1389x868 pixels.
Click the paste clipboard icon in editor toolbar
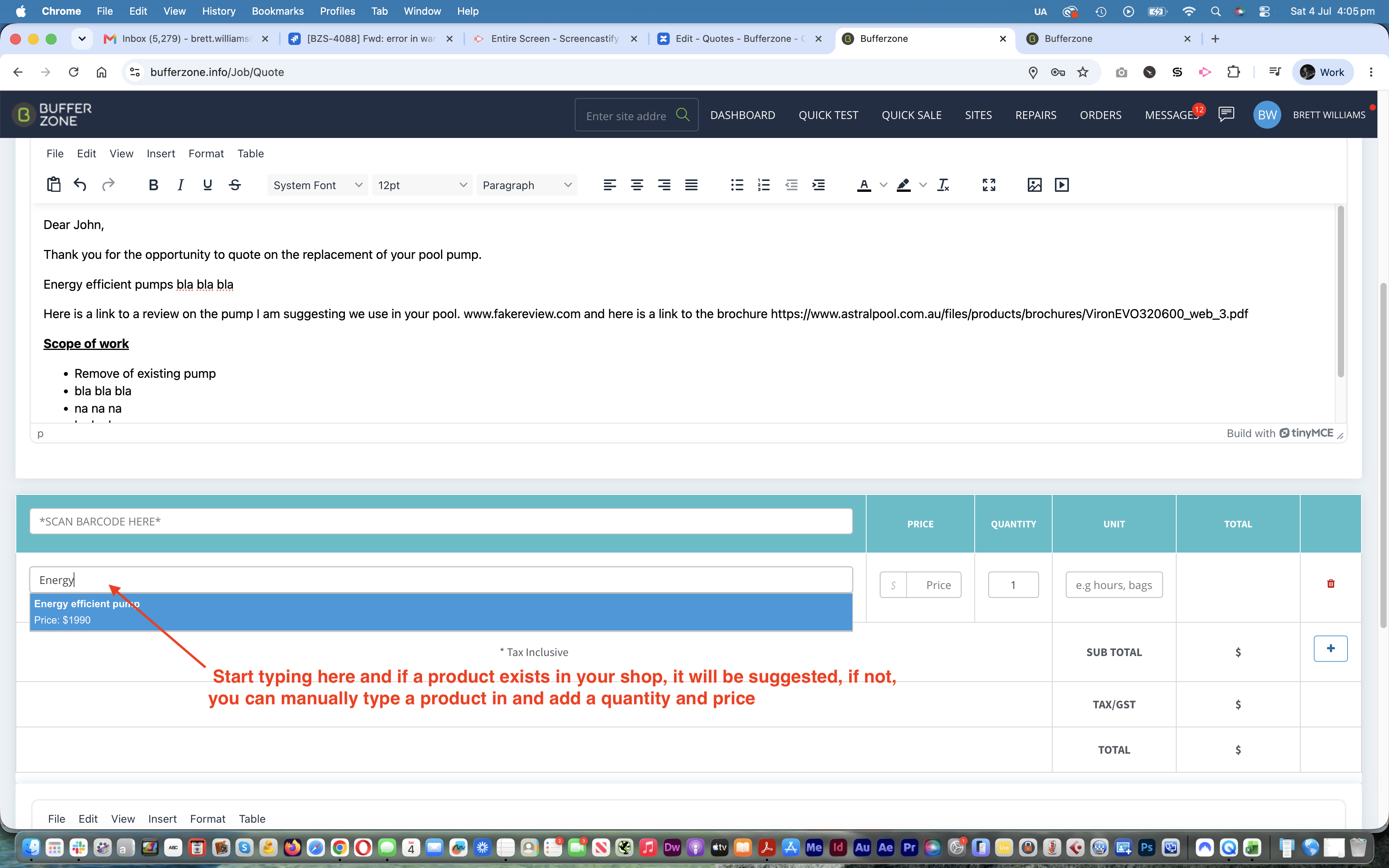coord(53,185)
